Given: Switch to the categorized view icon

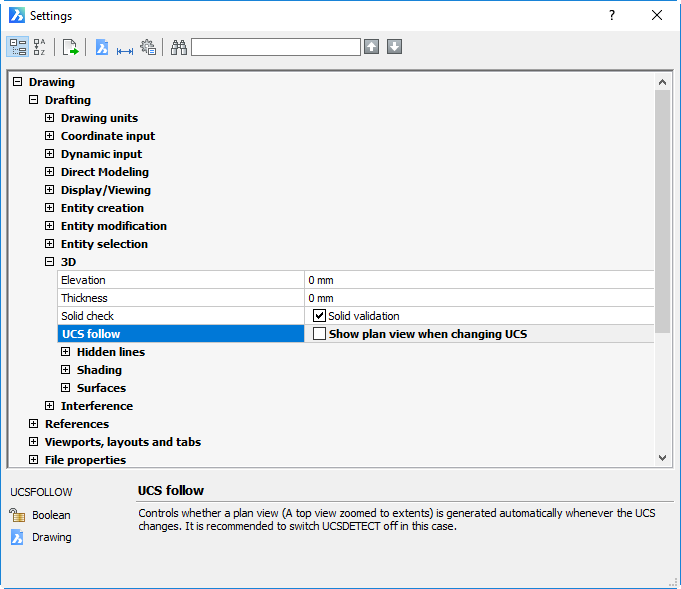Looking at the screenshot, I should [x=18, y=47].
